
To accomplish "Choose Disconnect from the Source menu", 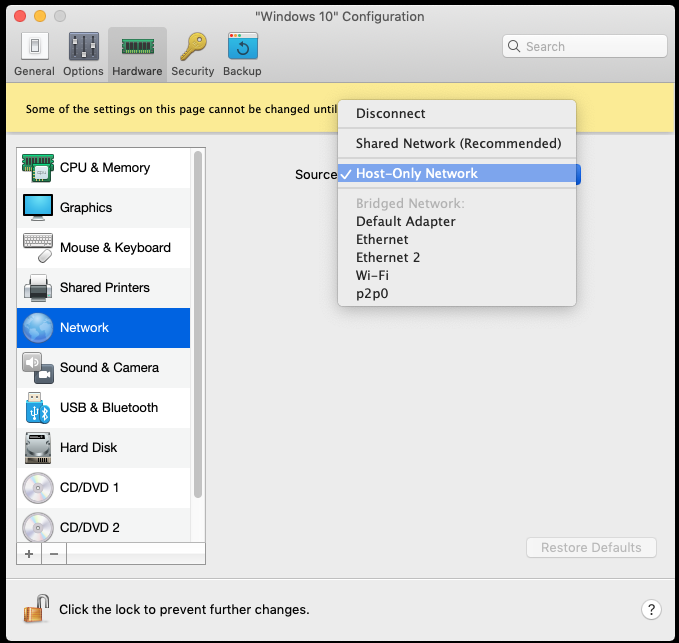I will 457,113.
